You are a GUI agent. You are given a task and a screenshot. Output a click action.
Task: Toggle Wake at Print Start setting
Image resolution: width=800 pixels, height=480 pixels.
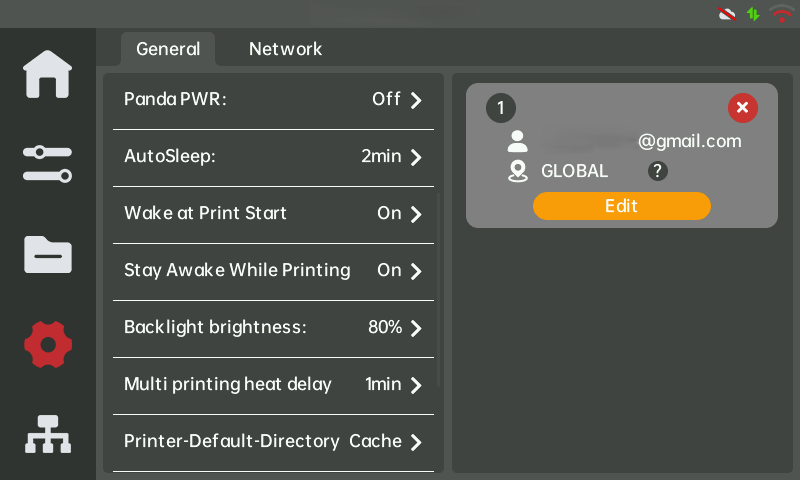[273, 214]
